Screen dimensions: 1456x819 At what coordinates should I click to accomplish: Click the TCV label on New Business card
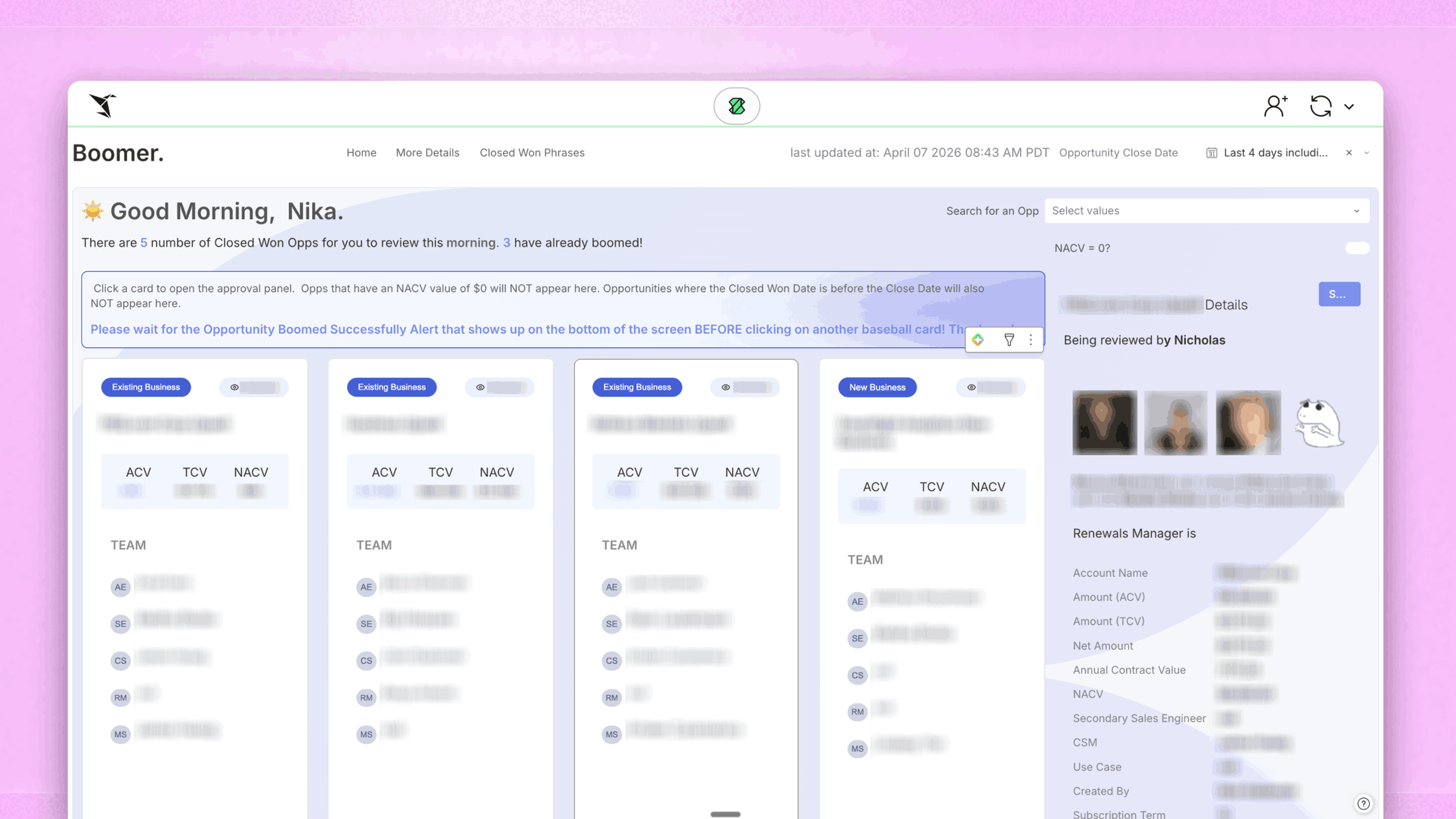(x=932, y=486)
